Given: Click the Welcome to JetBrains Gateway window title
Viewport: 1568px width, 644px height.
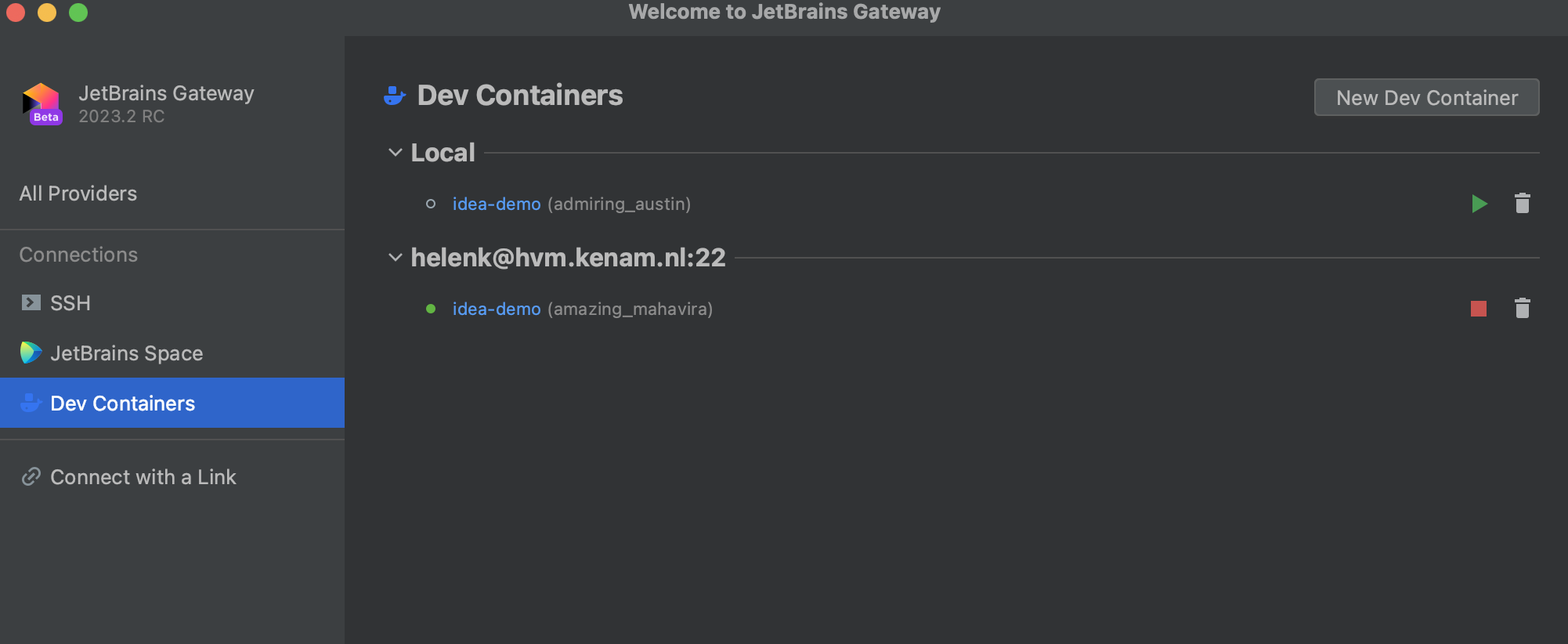Looking at the screenshot, I should click(x=784, y=12).
